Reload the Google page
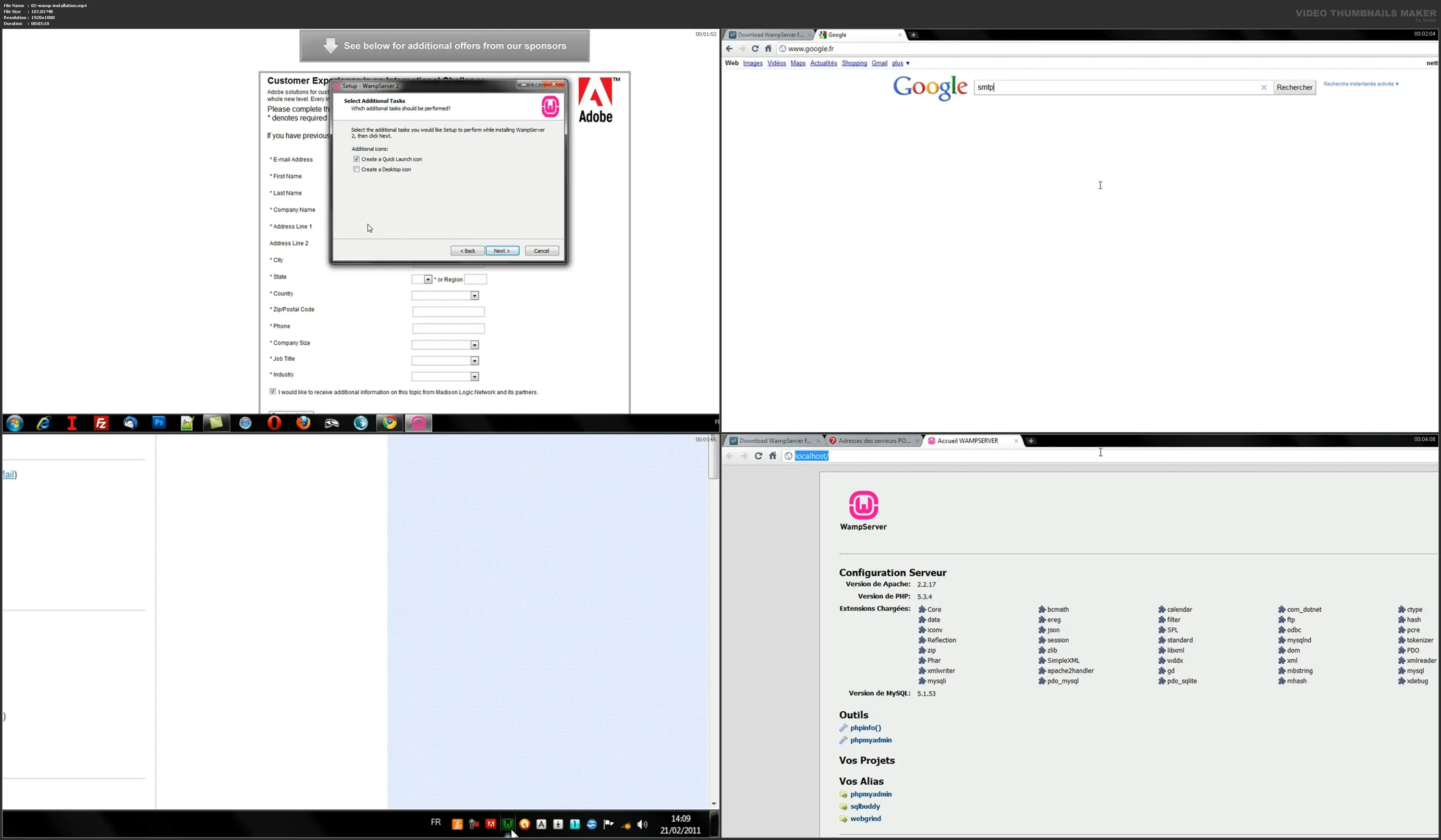Image resolution: width=1441 pixels, height=840 pixels. coord(755,49)
